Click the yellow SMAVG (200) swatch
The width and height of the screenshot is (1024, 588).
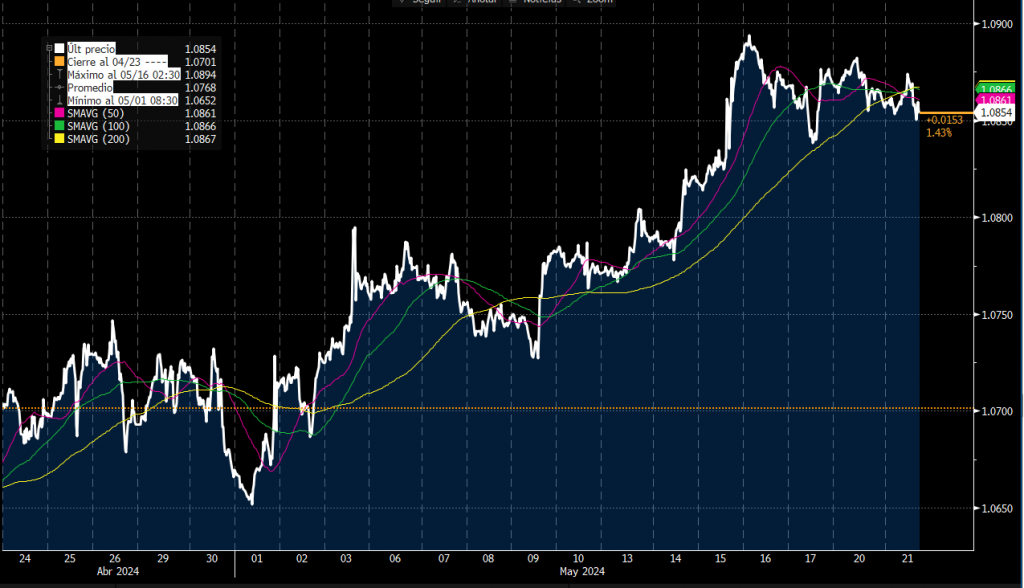[x=60, y=139]
